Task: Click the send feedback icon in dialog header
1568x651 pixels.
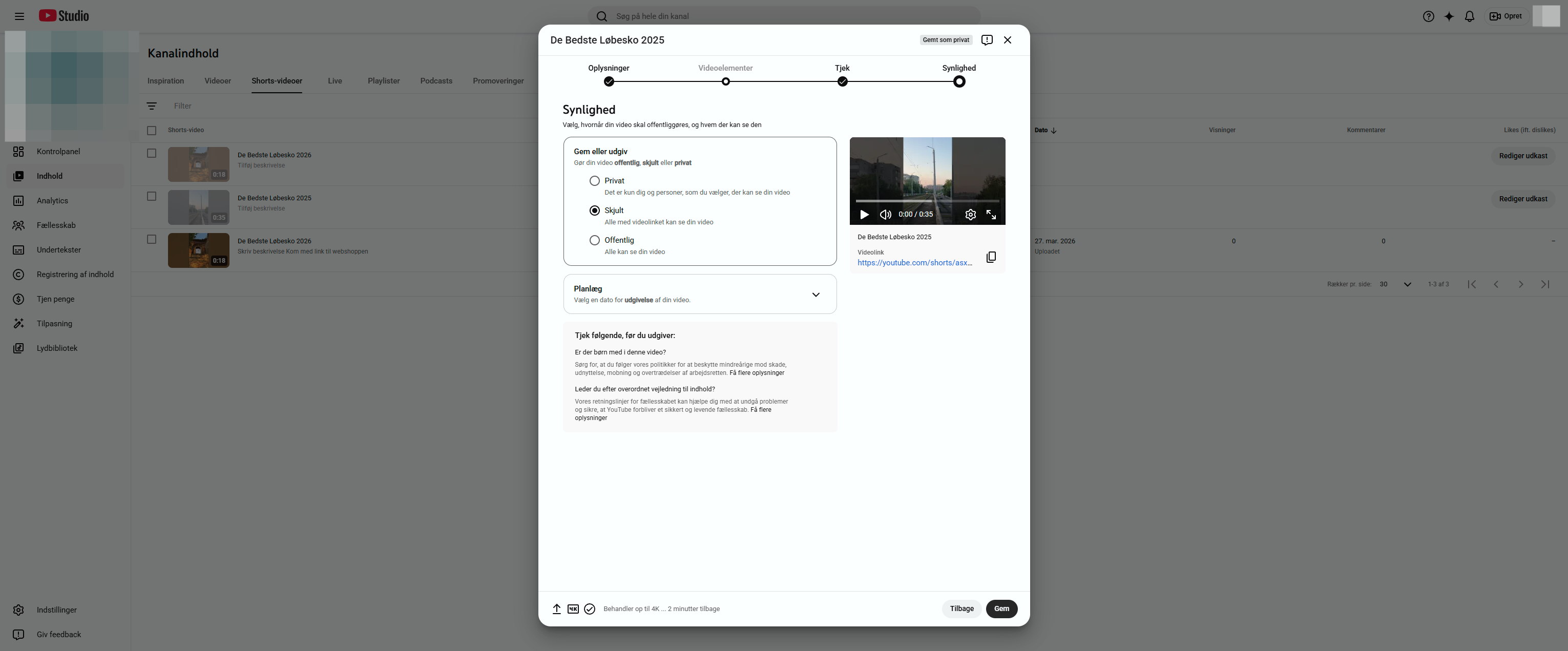Action: [987, 40]
